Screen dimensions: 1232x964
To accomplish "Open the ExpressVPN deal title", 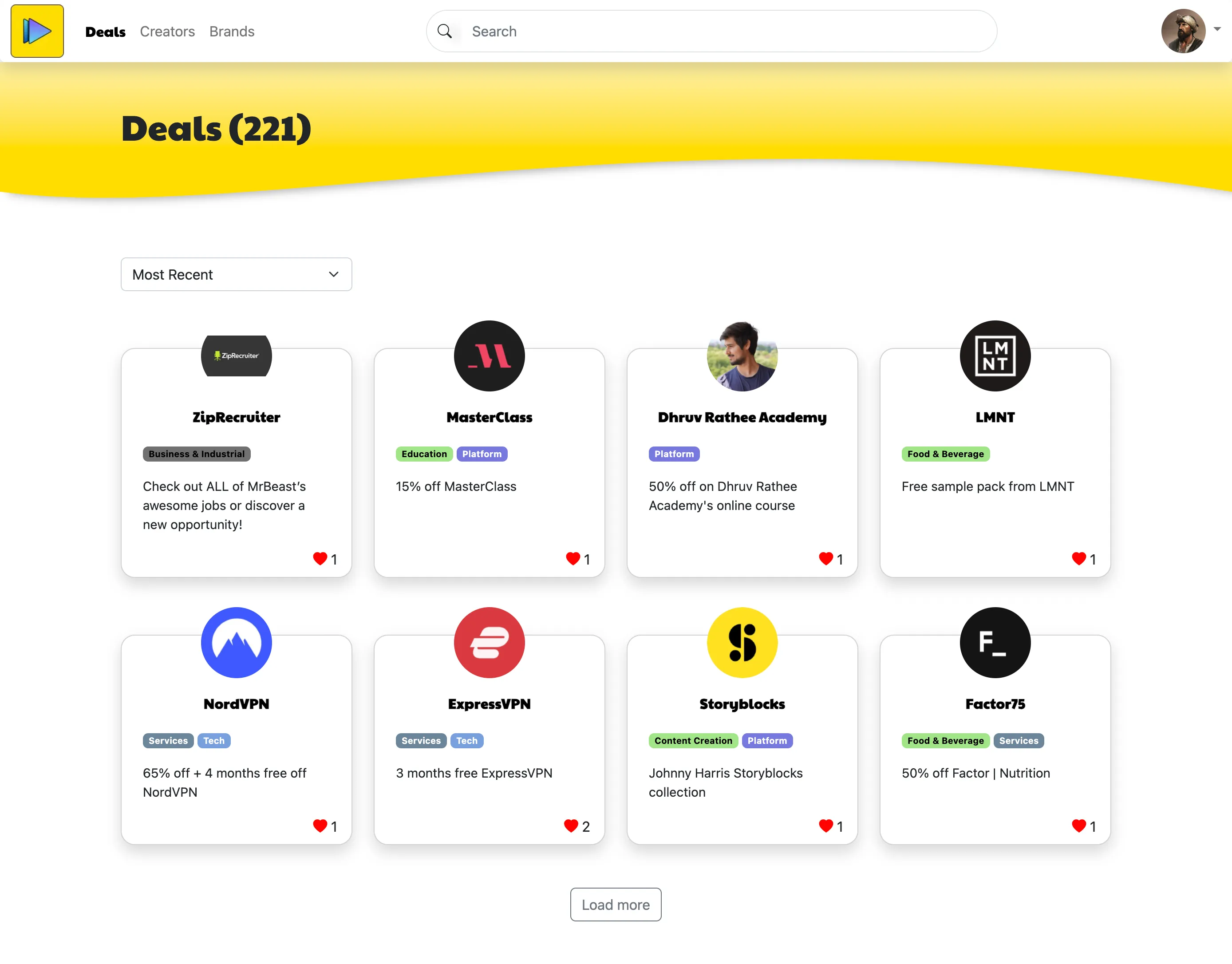I will pyautogui.click(x=490, y=704).
